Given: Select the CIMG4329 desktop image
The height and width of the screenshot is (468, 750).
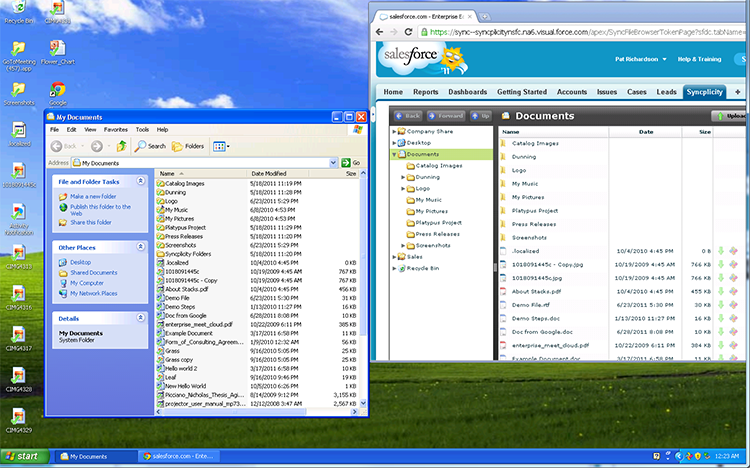Looking at the screenshot, I should pos(19,421).
